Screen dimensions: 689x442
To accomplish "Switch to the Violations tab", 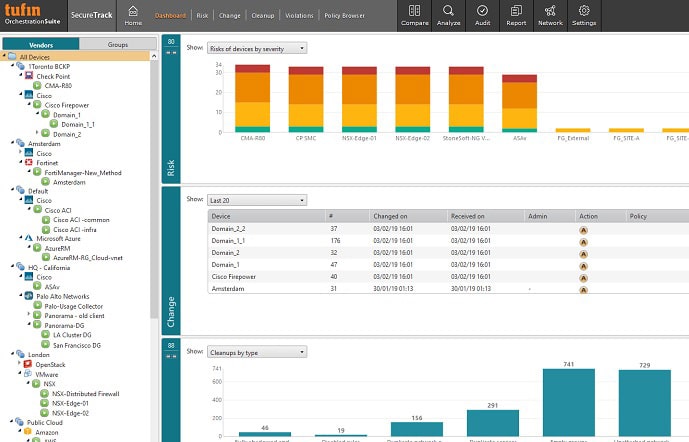I will pyautogui.click(x=299, y=15).
